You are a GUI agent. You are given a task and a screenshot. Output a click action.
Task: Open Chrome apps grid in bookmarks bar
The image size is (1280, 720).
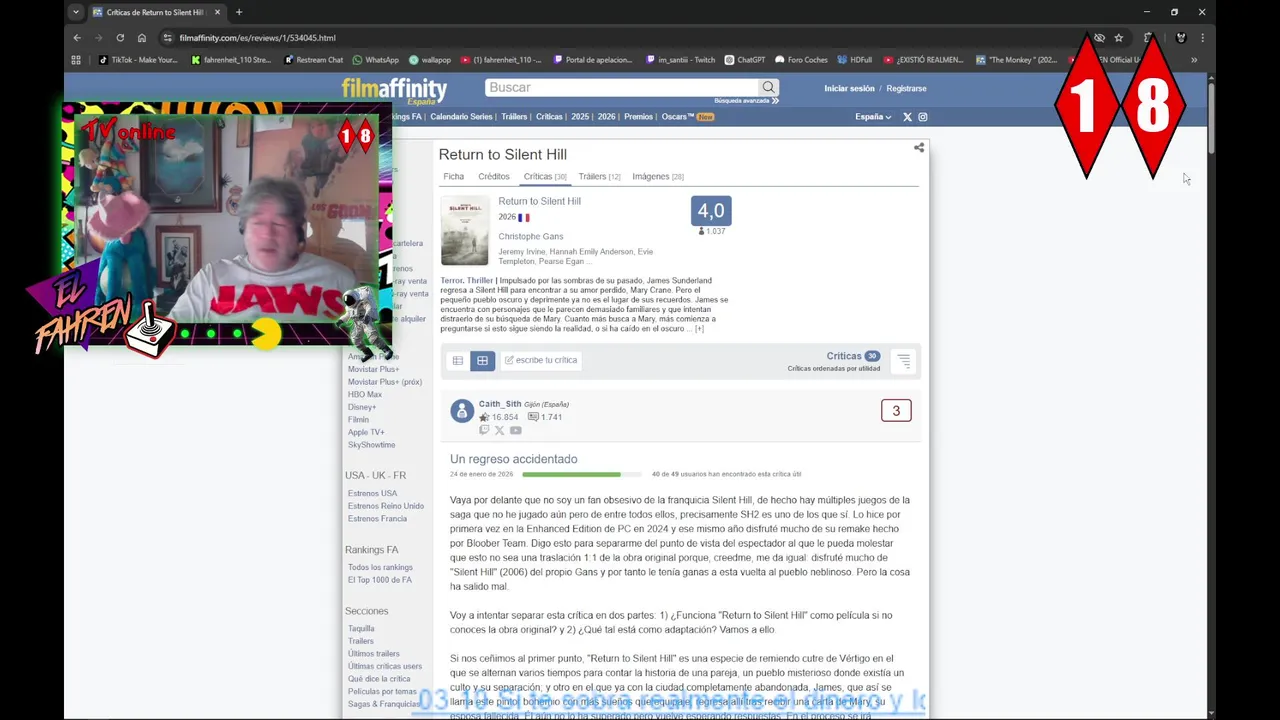(x=76, y=60)
